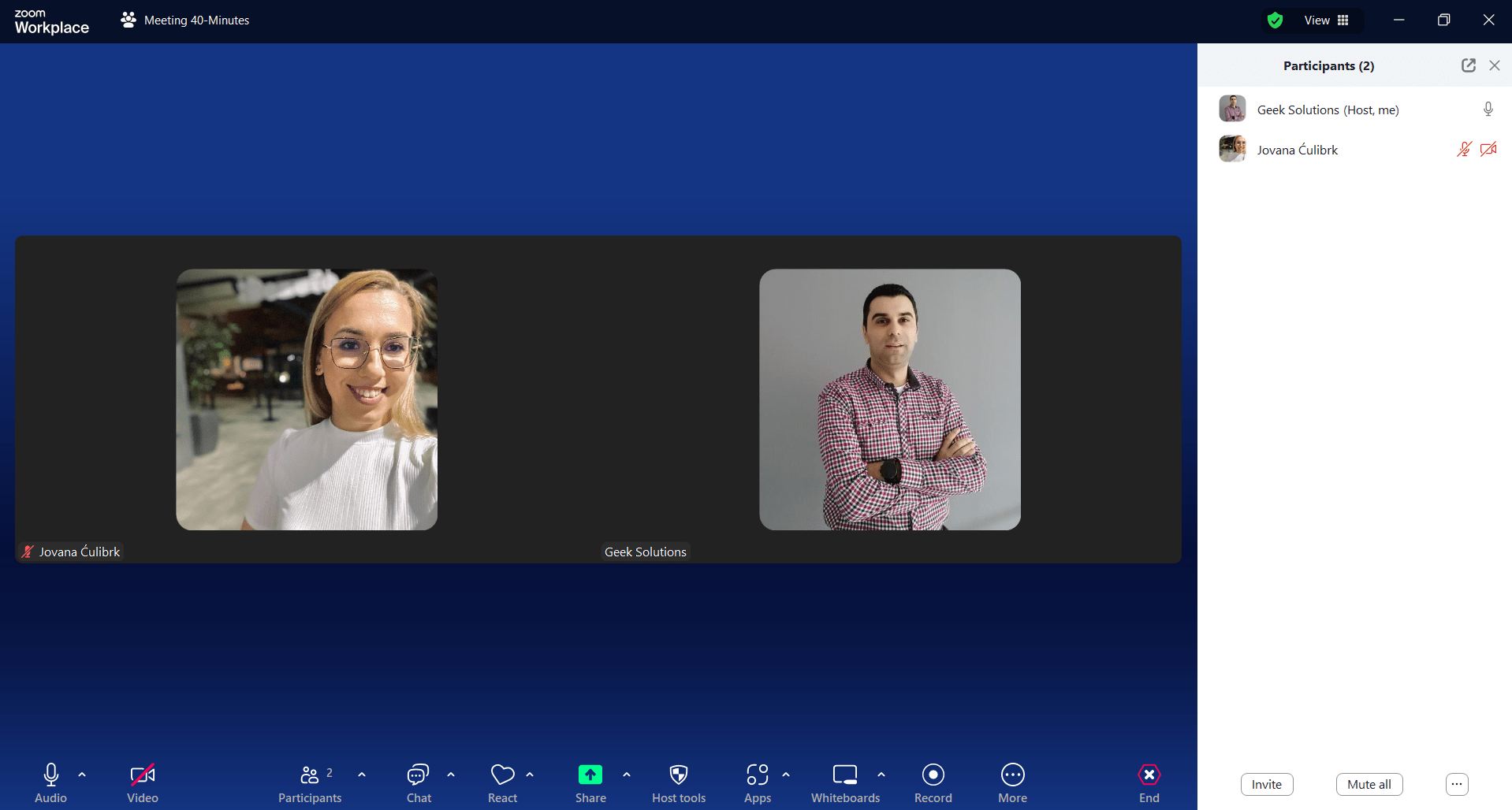Open the Apps icon
This screenshot has height=810, width=1512.
(x=757, y=776)
